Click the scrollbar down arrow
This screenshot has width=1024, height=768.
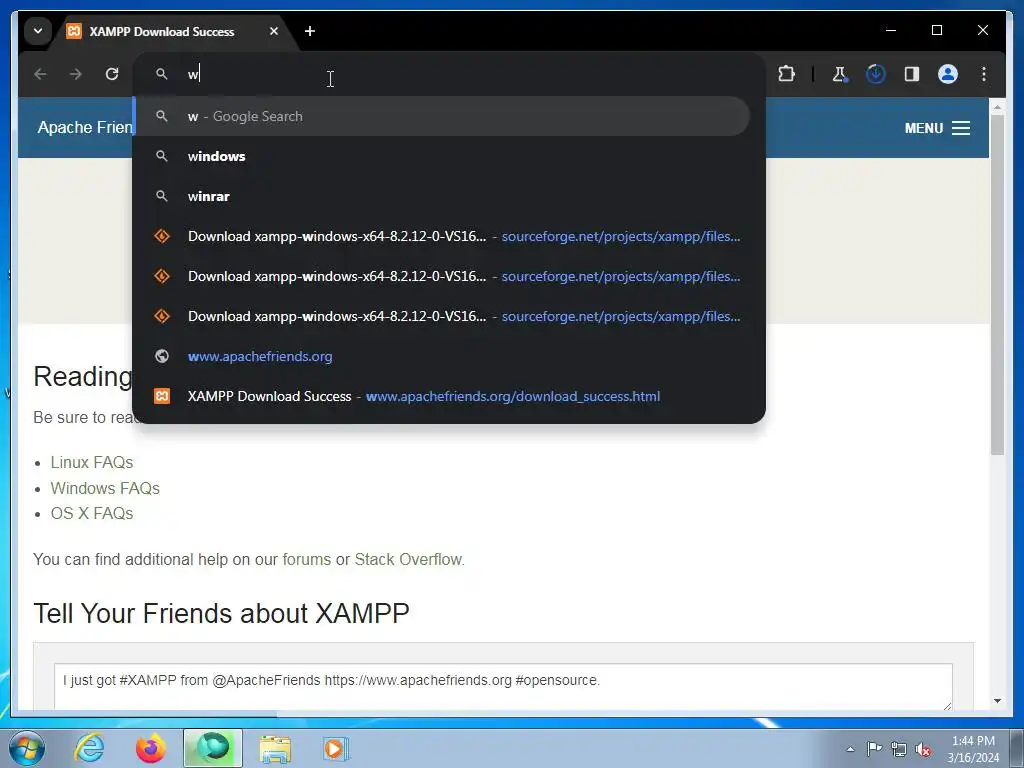997,701
